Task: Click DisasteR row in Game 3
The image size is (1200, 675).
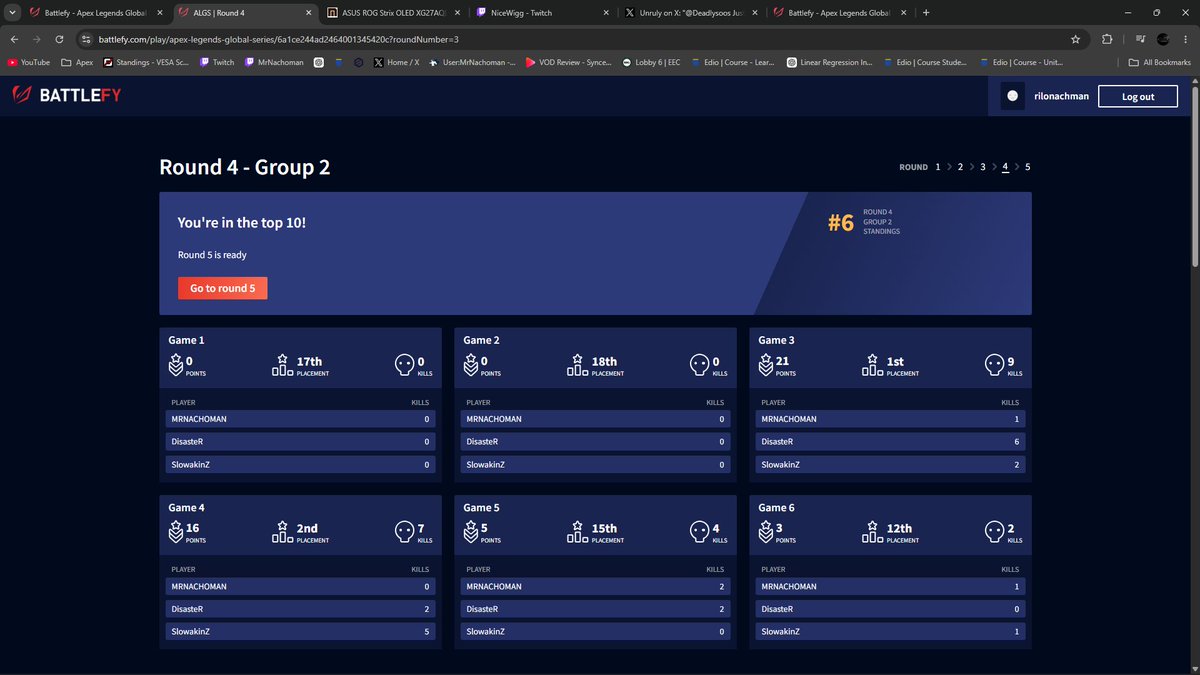Action: pos(890,441)
